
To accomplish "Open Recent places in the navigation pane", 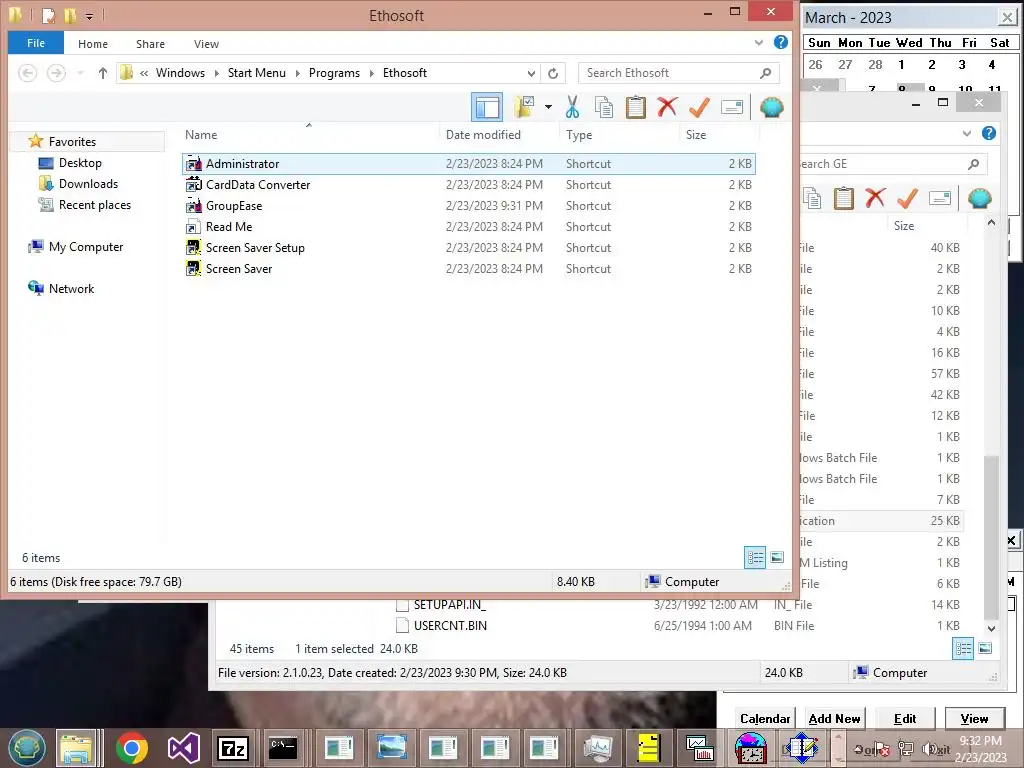I will coord(95,204).
